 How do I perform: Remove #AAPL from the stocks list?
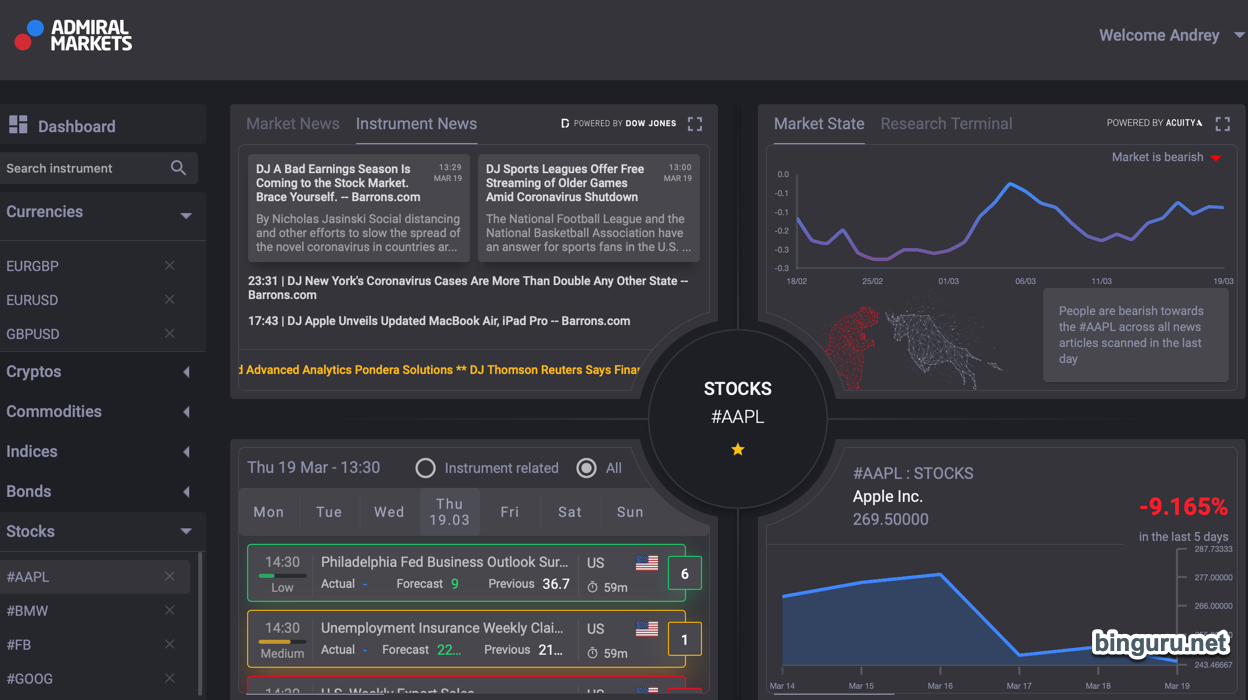point(169,576)
